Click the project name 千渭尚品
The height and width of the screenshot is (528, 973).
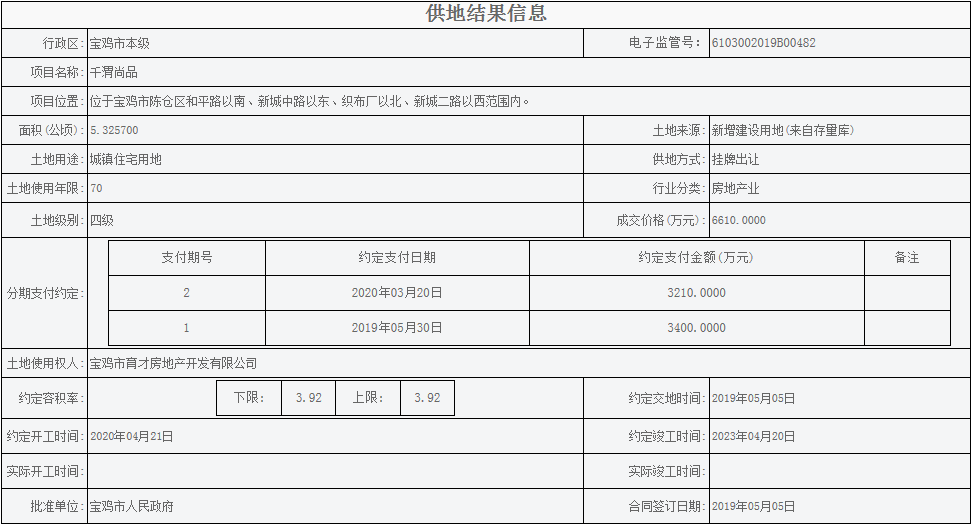click(114, 72)
